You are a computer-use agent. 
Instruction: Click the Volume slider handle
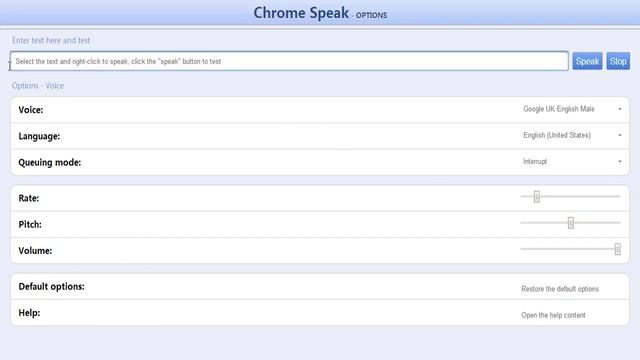click(618, 249)
